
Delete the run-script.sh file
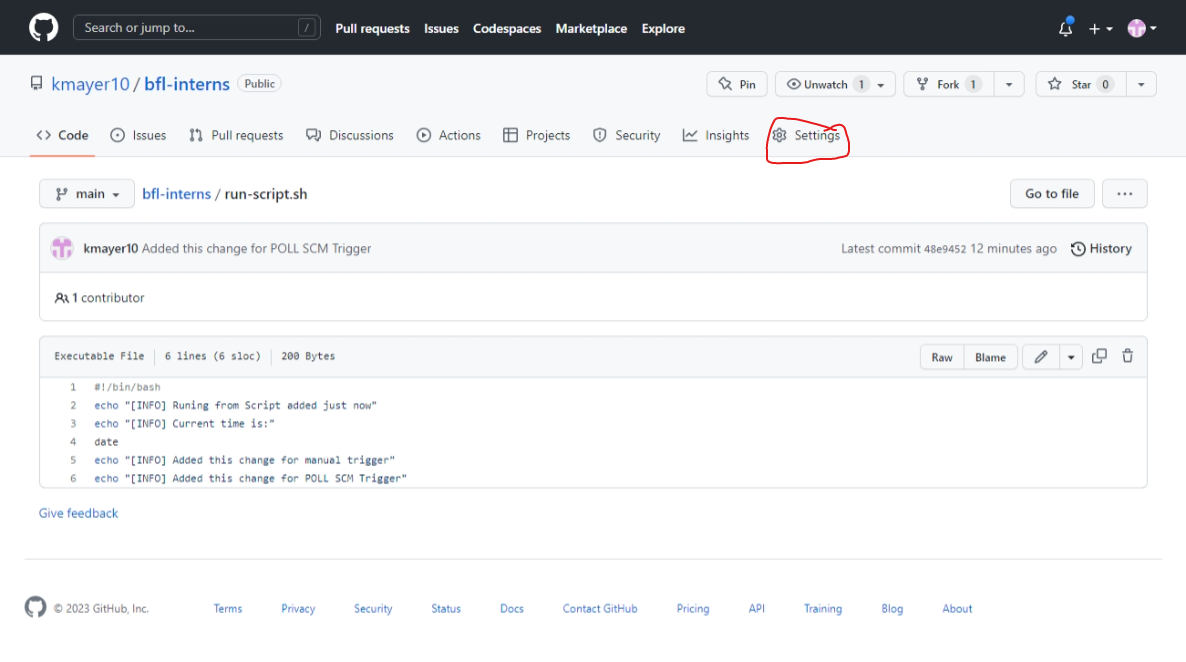tap(1127, 356)
